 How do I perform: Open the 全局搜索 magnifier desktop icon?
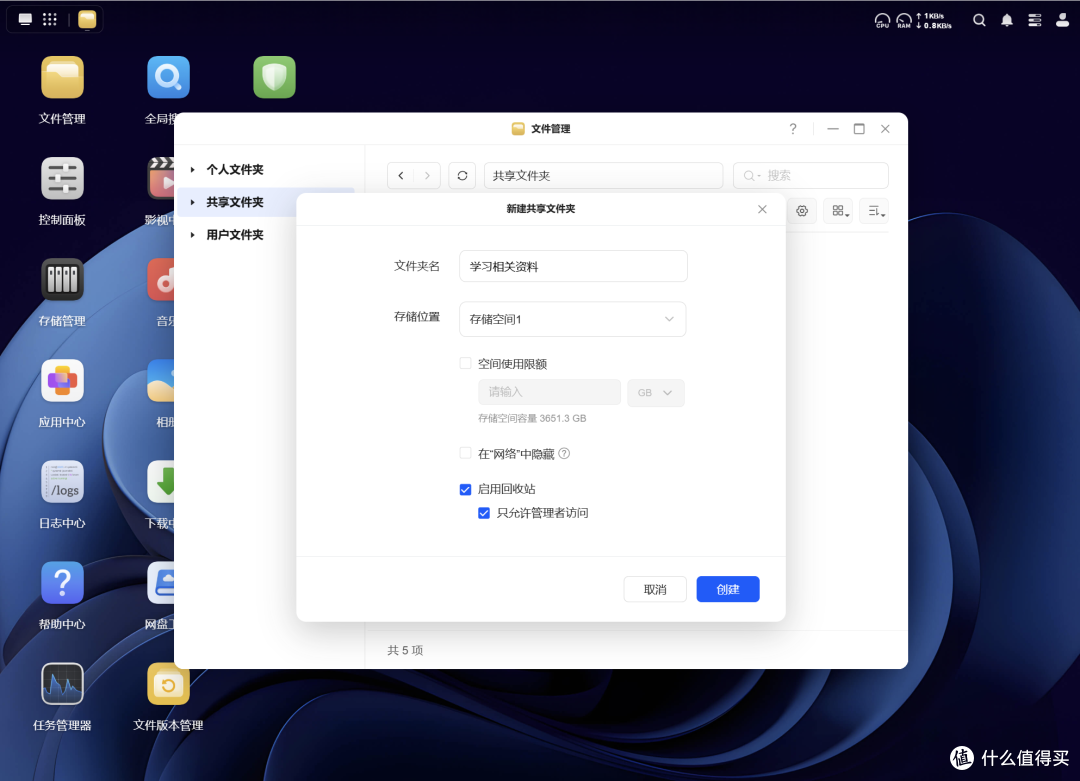coord(168,77)
